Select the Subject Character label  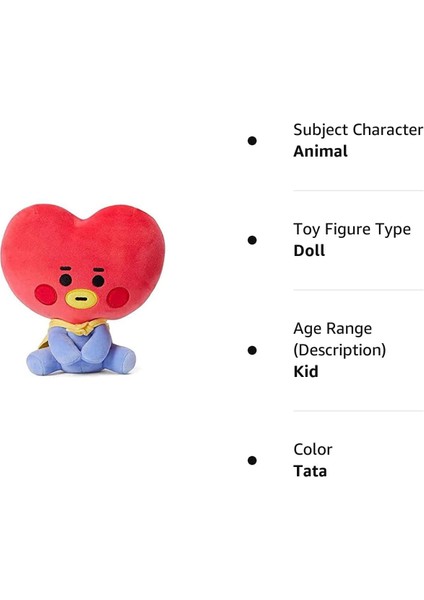point(358,130)
